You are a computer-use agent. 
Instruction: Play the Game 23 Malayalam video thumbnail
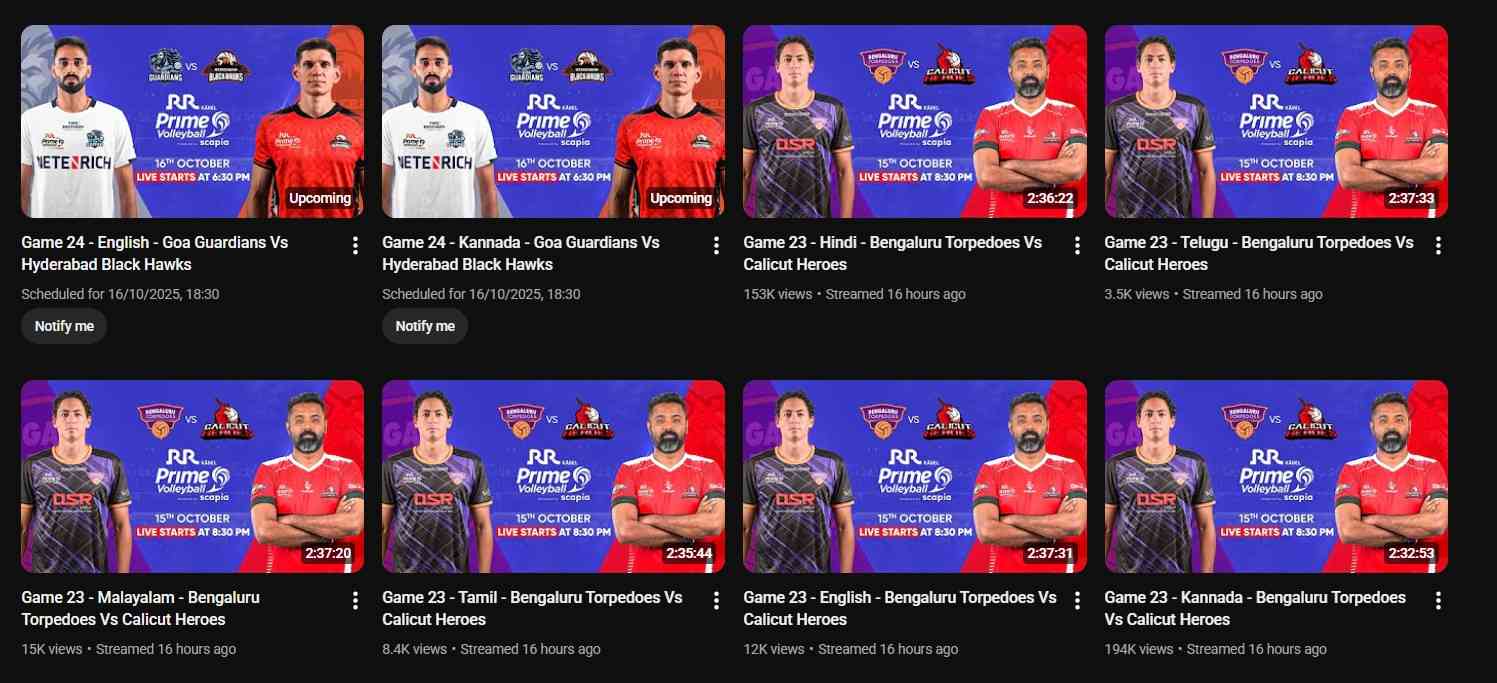192,476
